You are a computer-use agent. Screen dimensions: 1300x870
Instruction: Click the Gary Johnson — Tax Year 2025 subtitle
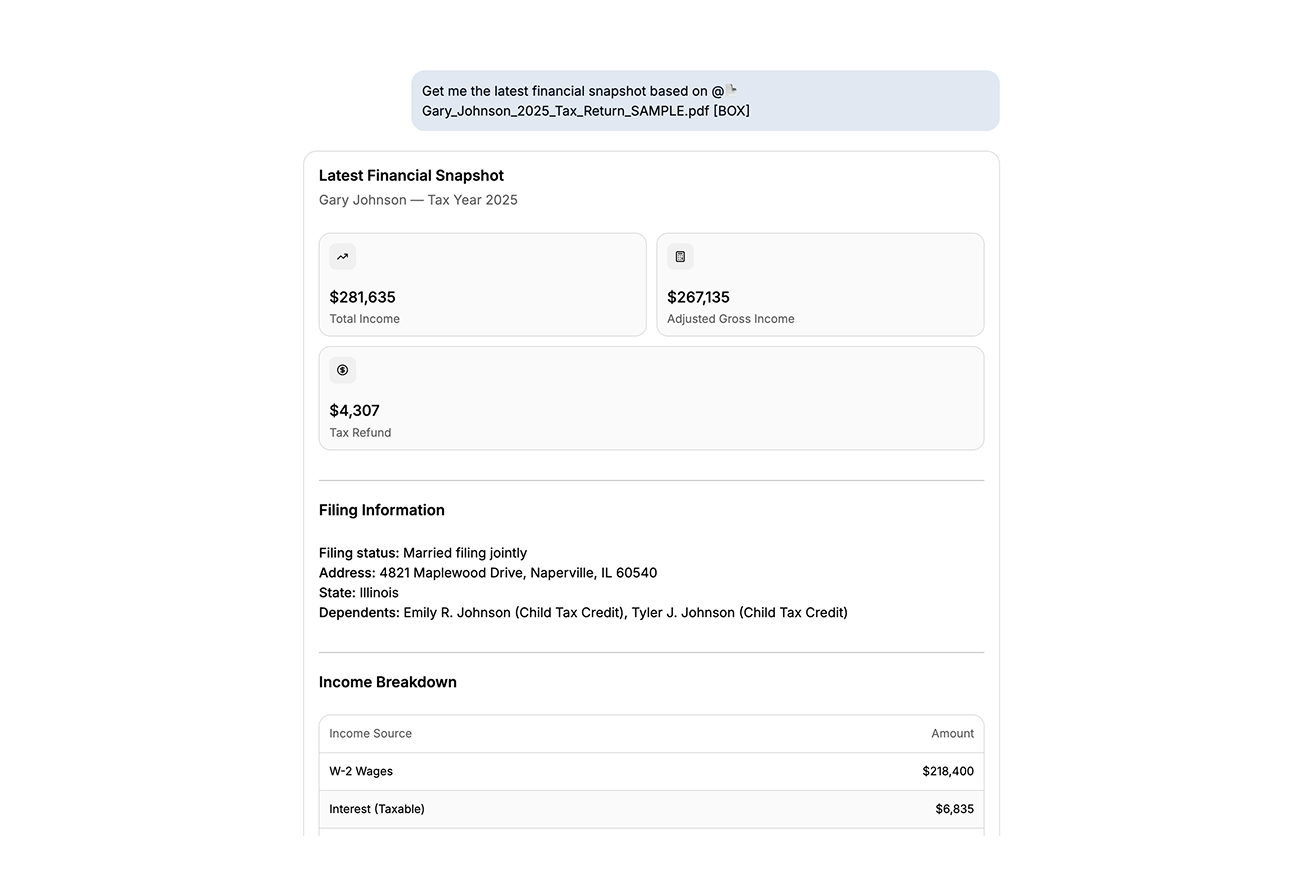click(418, 200)
